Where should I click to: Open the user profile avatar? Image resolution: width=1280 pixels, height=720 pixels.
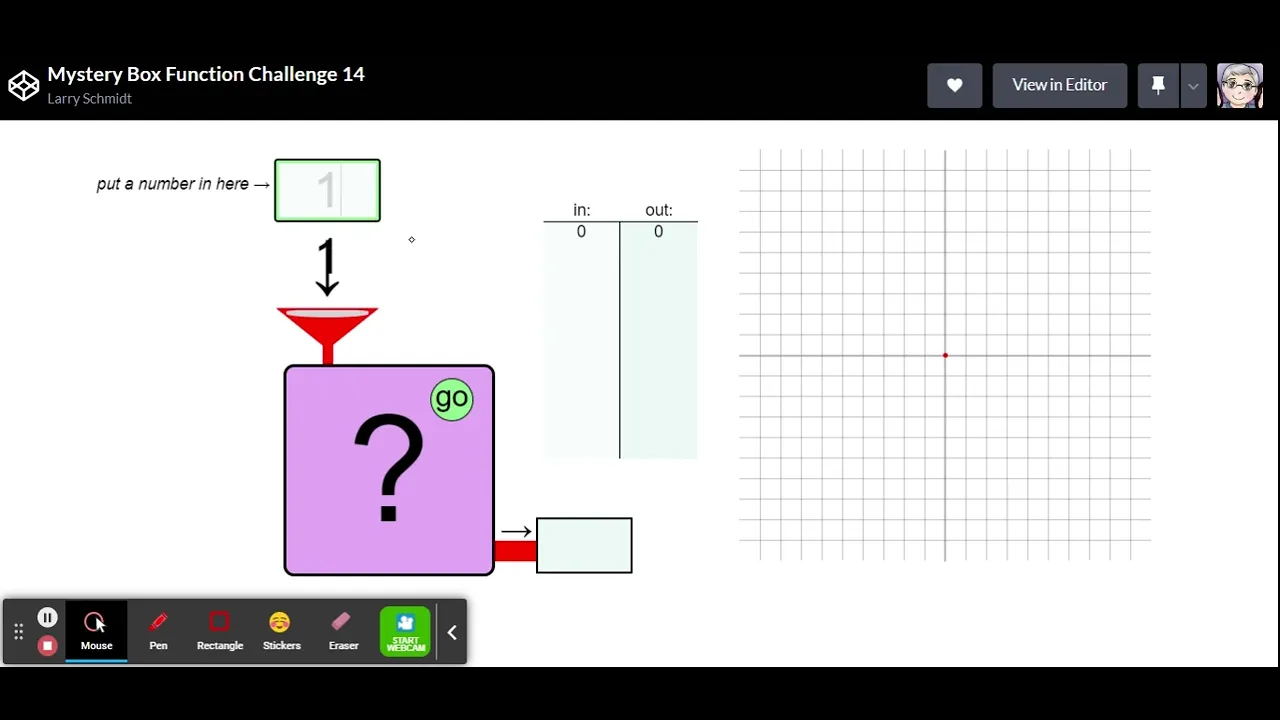1239,85
